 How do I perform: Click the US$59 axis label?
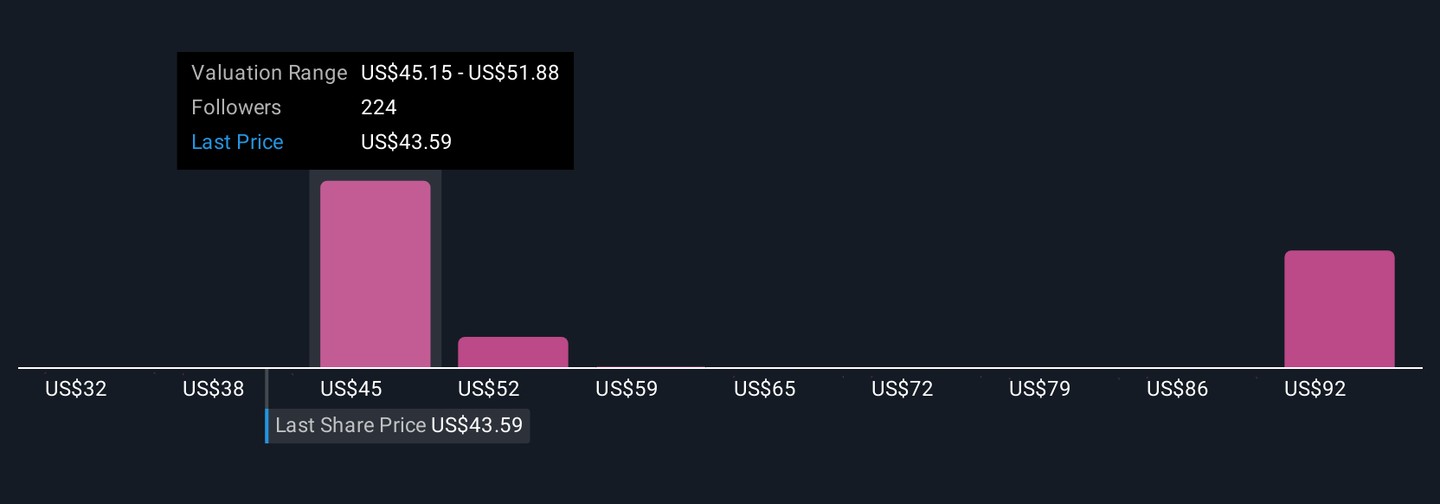coord(627,389)
